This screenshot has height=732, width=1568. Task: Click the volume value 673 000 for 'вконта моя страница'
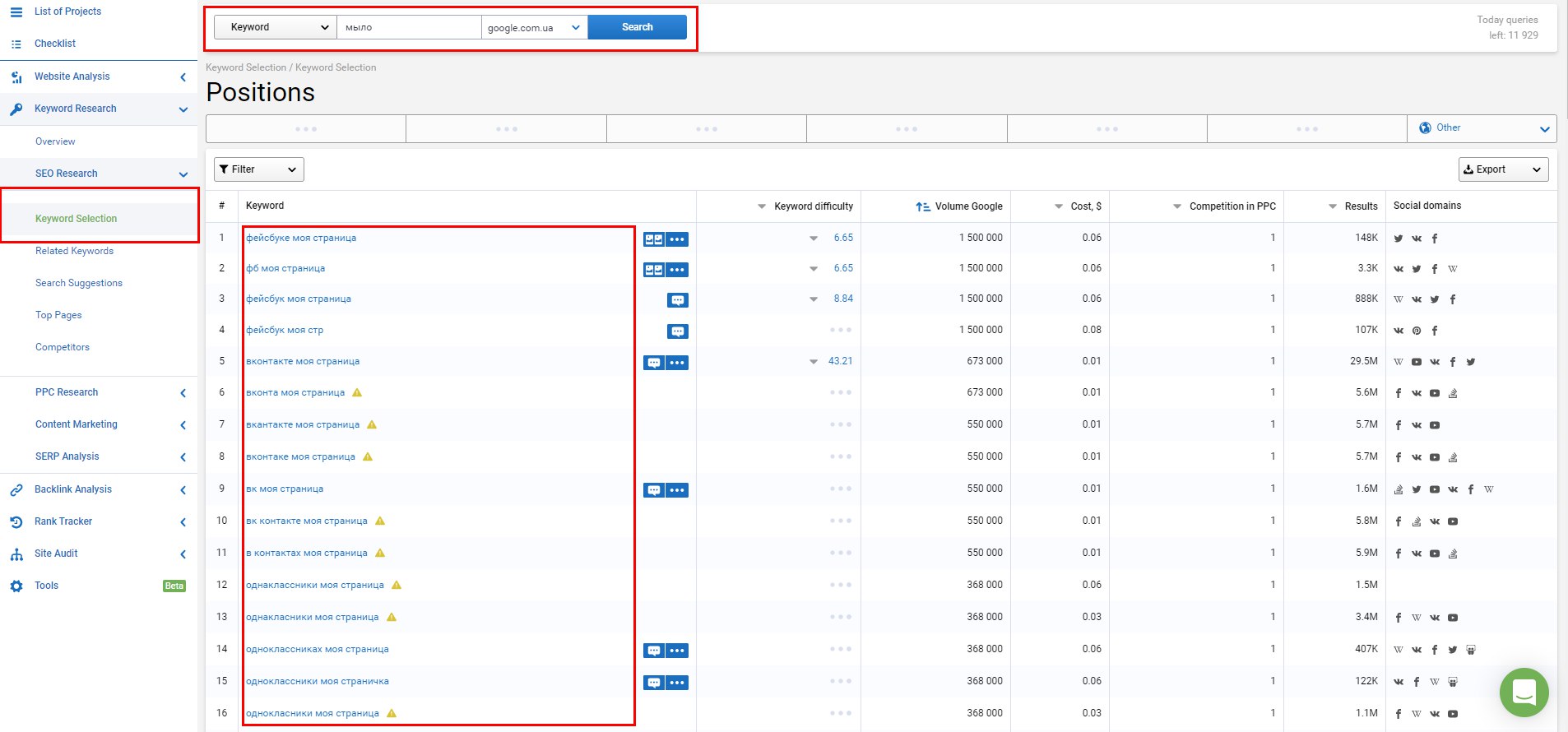(x=985, y=392)
